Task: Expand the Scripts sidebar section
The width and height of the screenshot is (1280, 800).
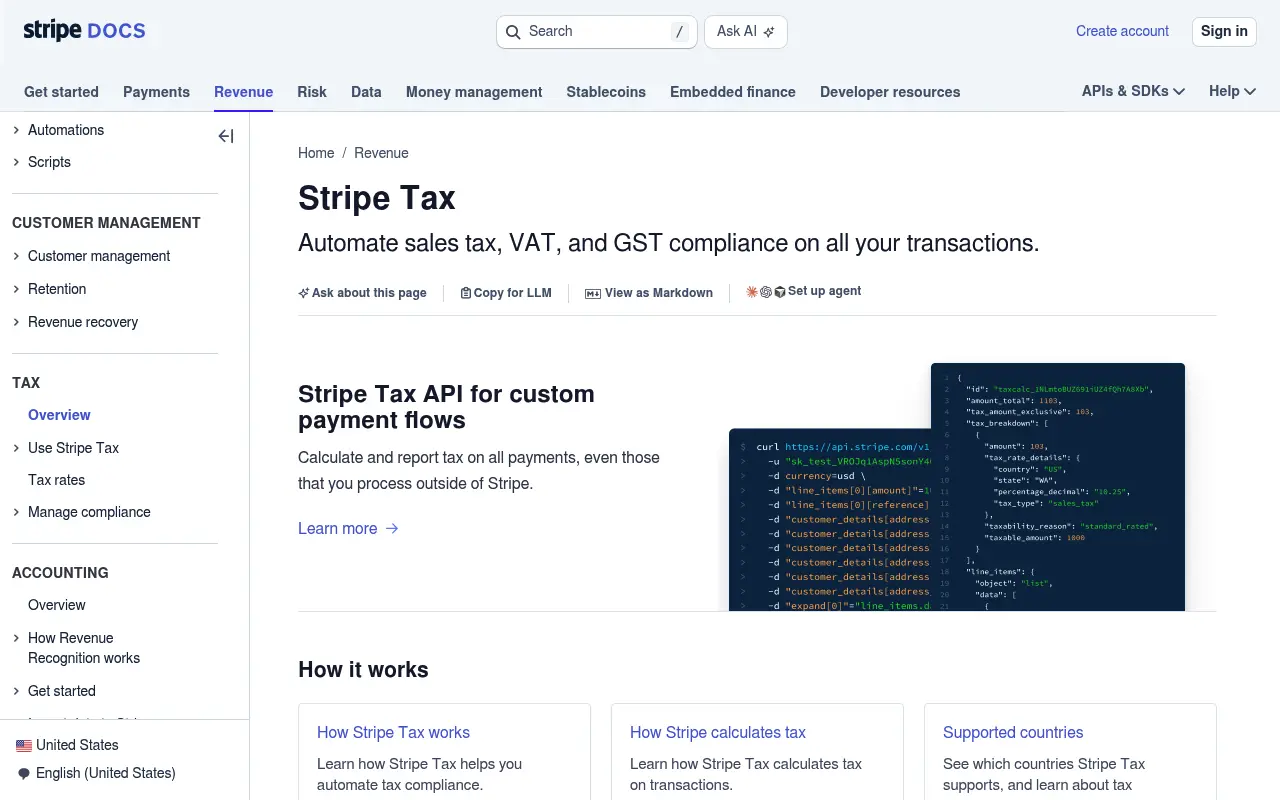Action: coord(16,162)
